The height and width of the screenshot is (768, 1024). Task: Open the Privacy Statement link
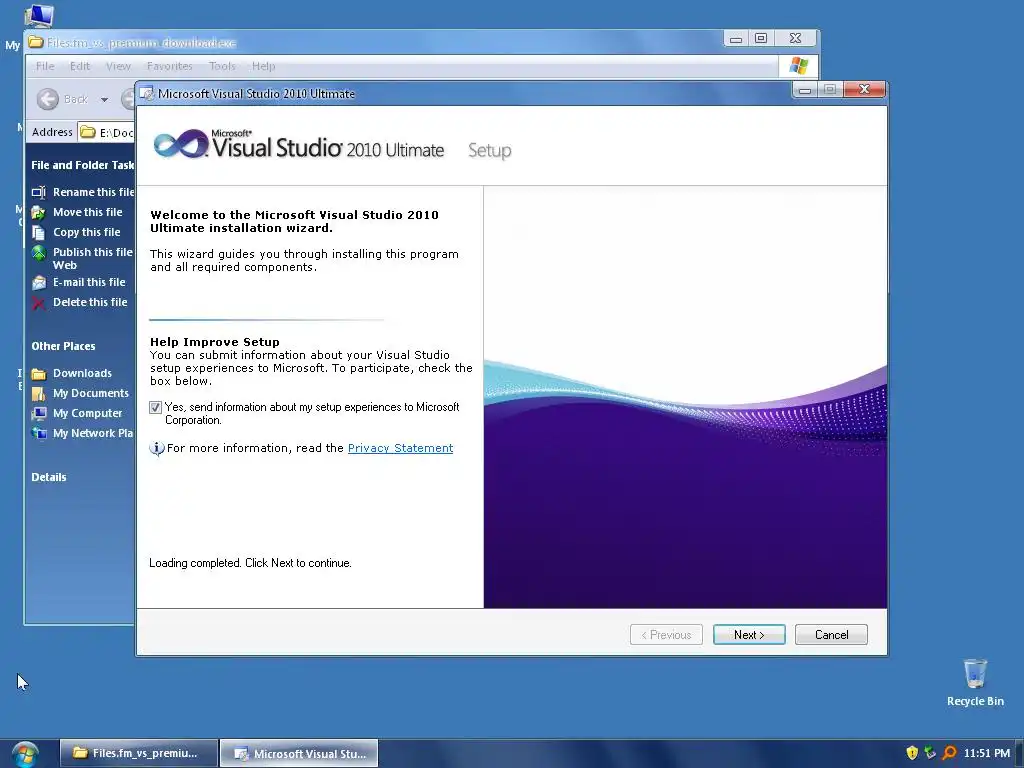coord(400,448)
